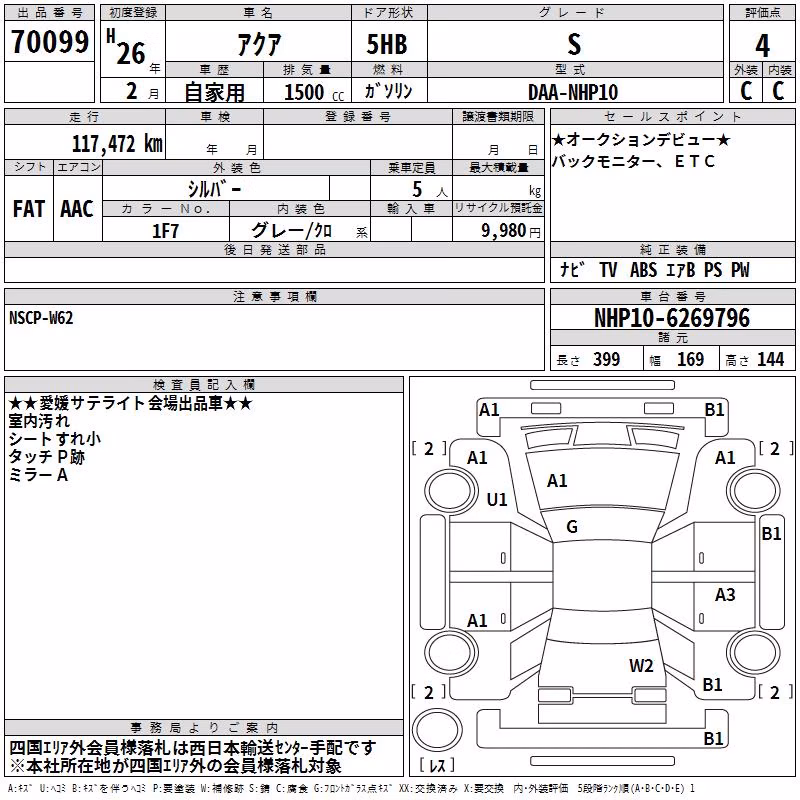The width and height of the screenshot is (800, 800).
Task: Select the color number 1F7
Action: pyautogui.click(x=165, y=231)
